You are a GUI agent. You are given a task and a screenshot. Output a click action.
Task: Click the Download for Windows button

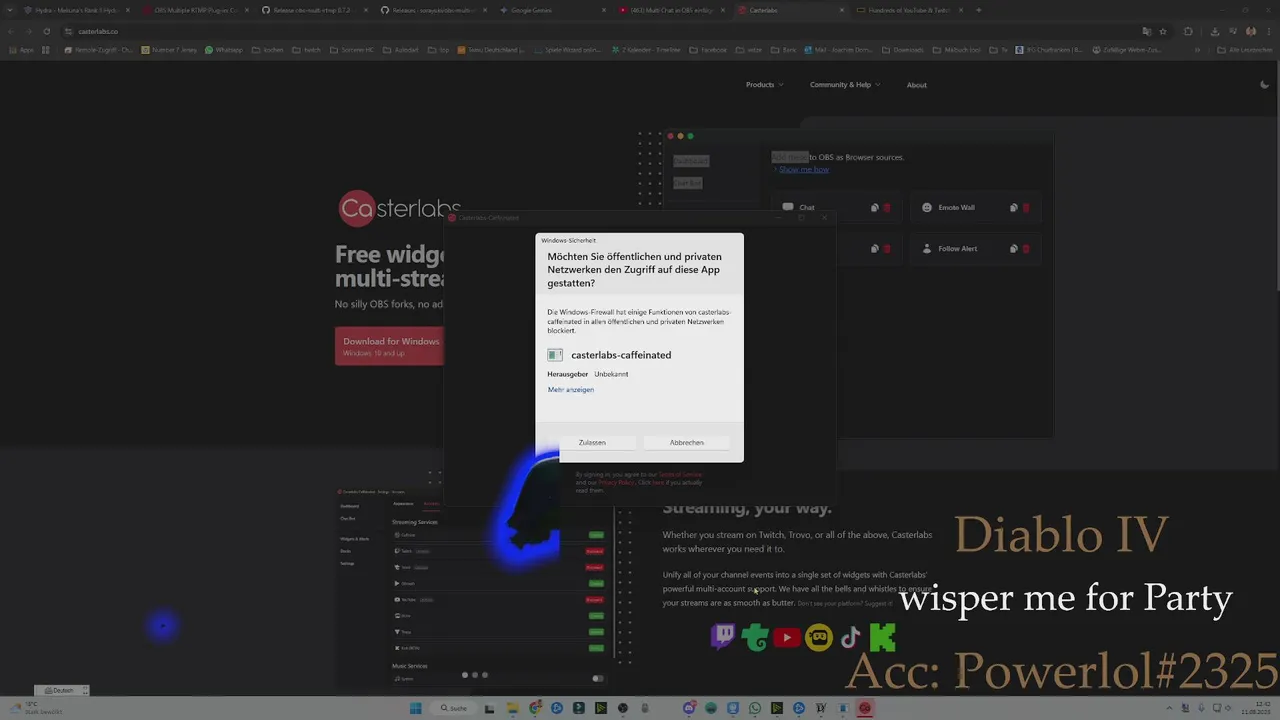coord(389,346)
